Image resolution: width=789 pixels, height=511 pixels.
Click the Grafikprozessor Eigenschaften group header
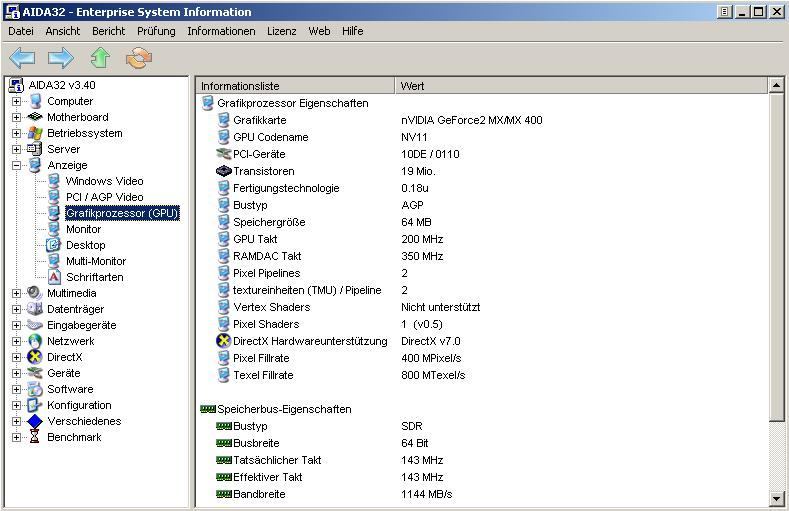coord(293,103)
